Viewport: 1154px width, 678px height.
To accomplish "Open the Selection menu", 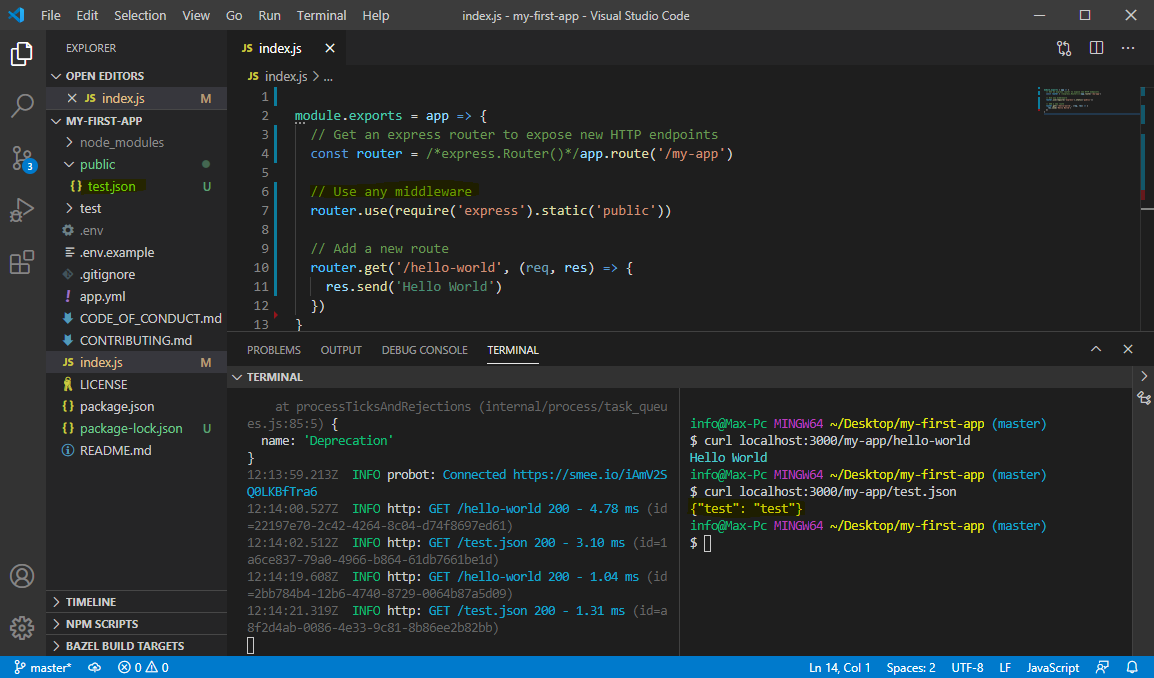I will [140, 15].
